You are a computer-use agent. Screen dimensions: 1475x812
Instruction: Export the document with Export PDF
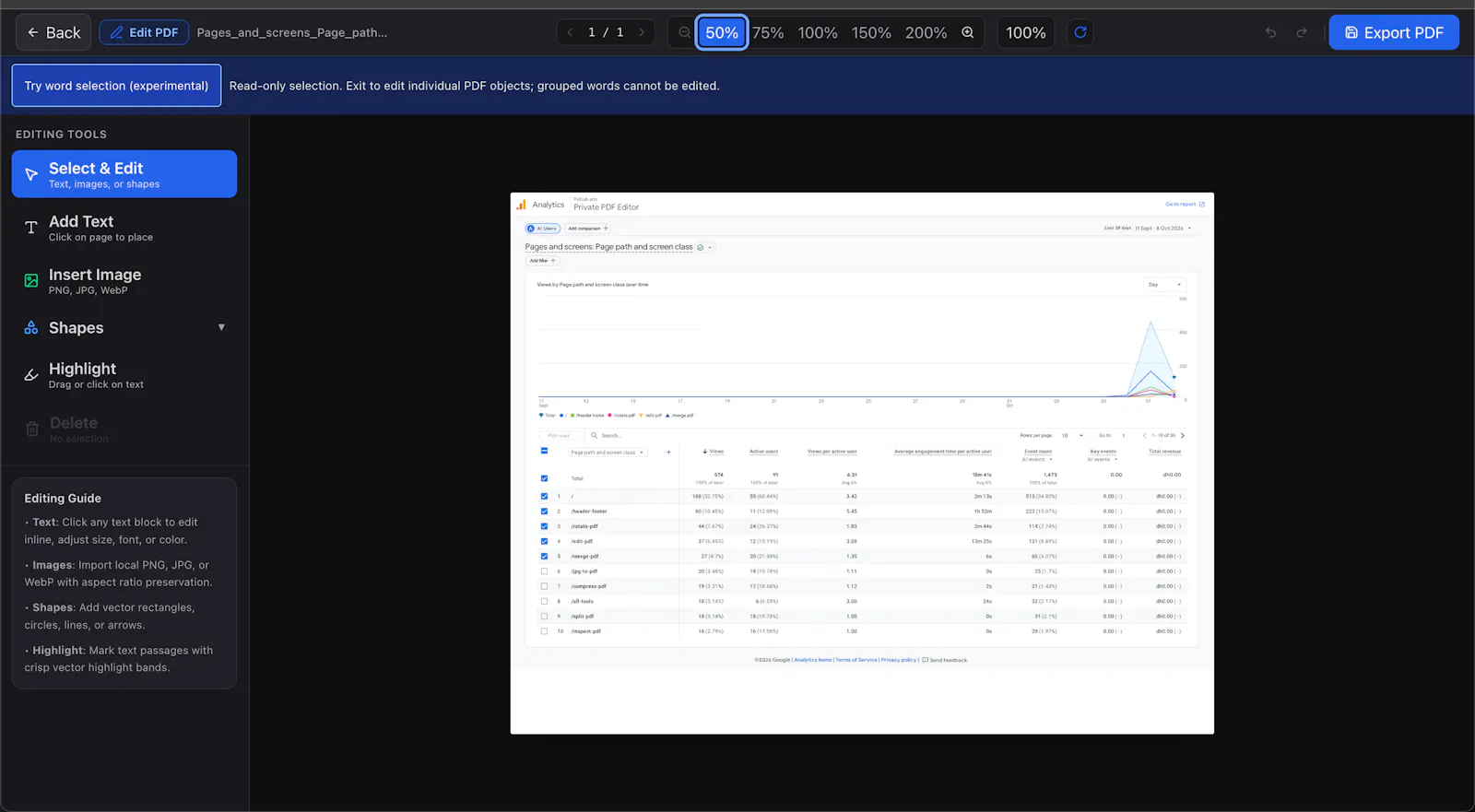[x=1394, y=32]
